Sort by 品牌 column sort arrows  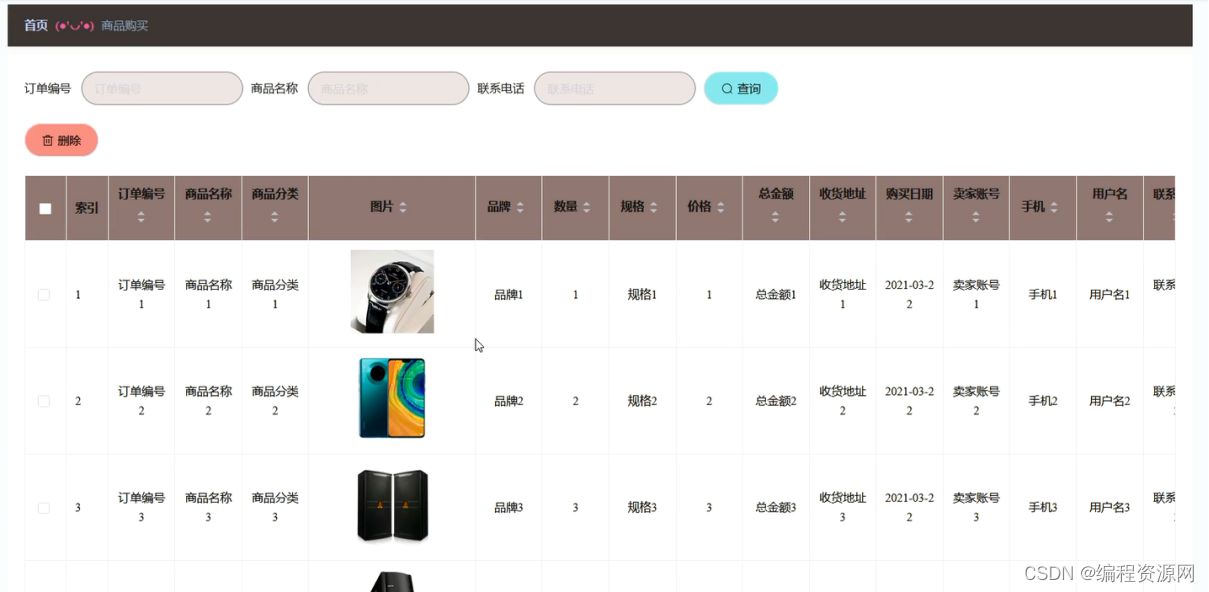(520, 207)
